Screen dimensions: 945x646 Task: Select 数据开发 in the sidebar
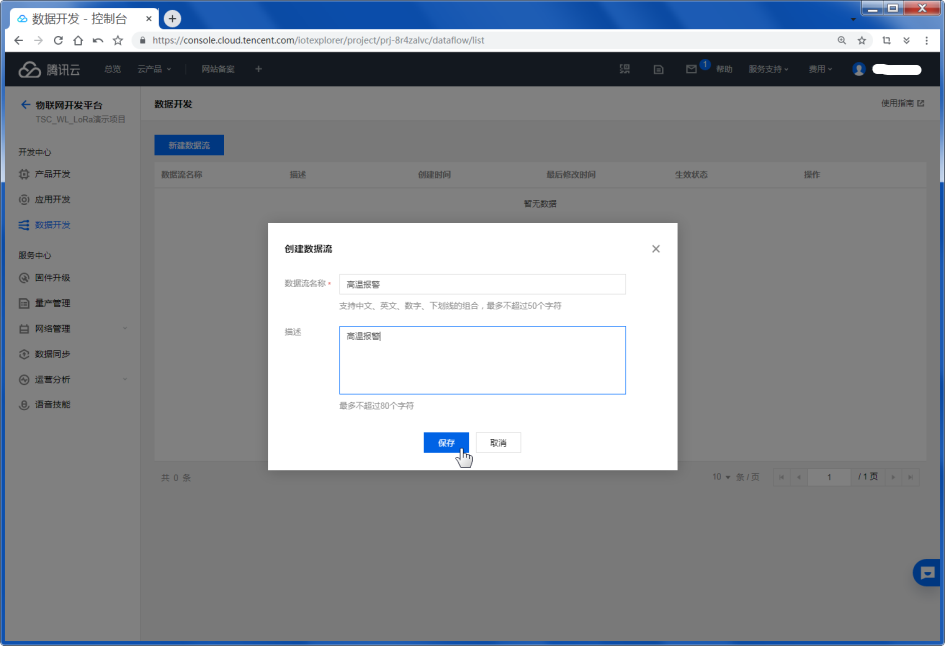click(52, 225)
